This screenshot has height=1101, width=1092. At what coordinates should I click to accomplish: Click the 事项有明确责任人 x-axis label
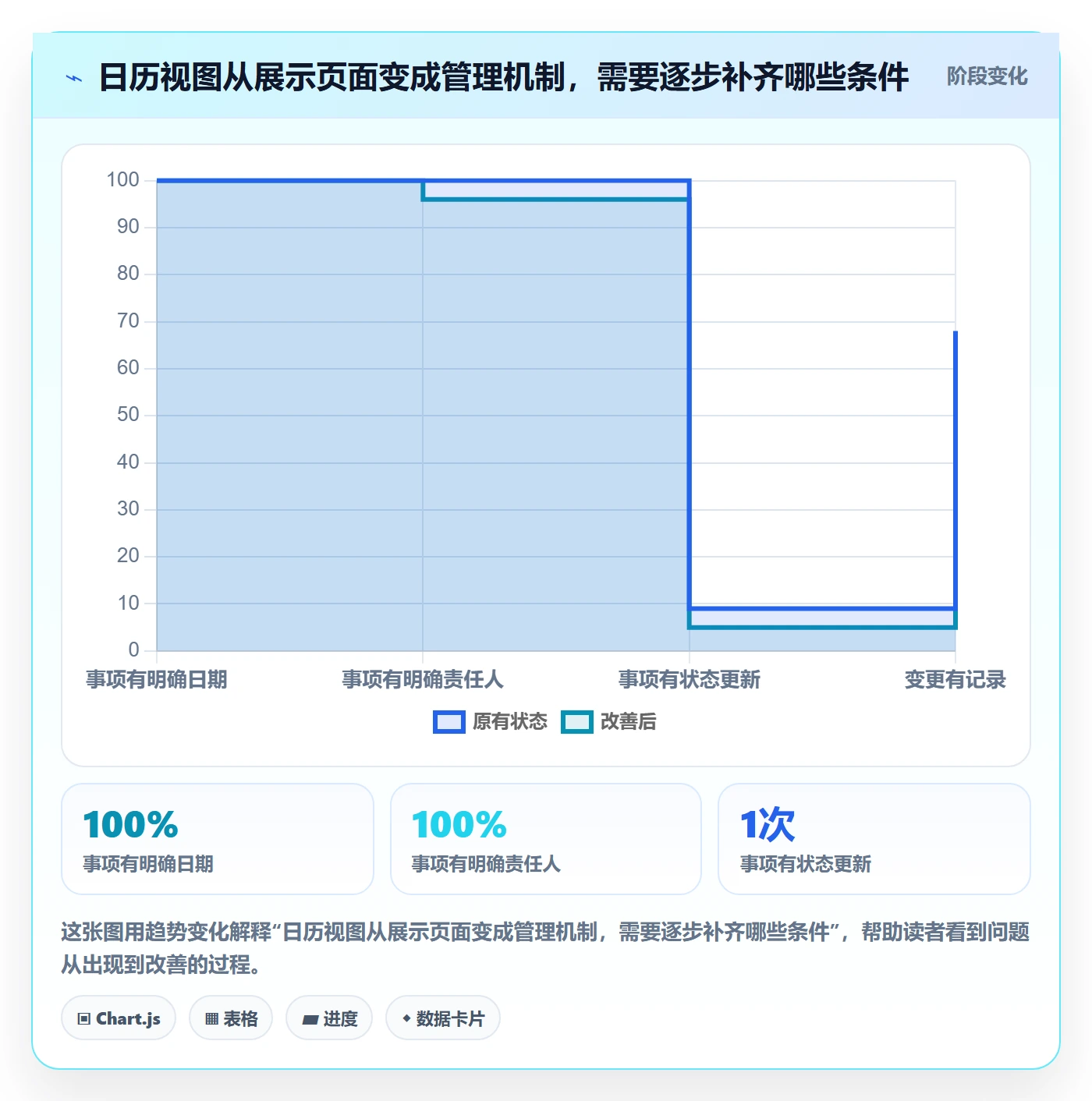tap(423, 680)
